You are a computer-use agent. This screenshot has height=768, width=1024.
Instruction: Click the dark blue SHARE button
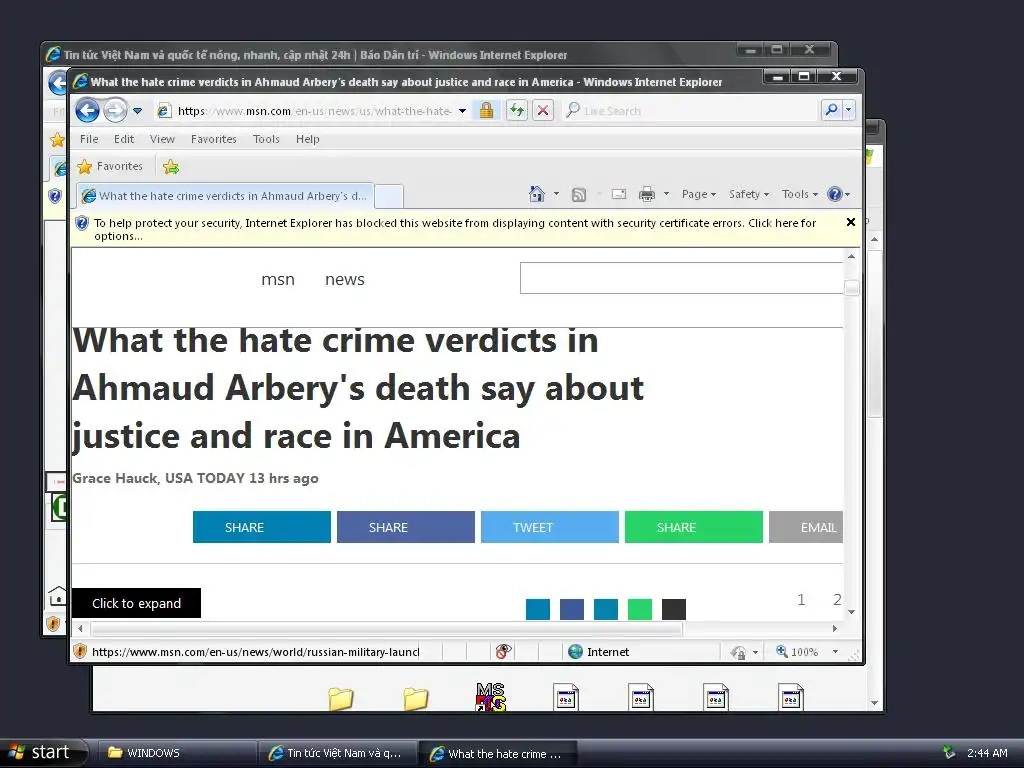click(x=262, y=527)
